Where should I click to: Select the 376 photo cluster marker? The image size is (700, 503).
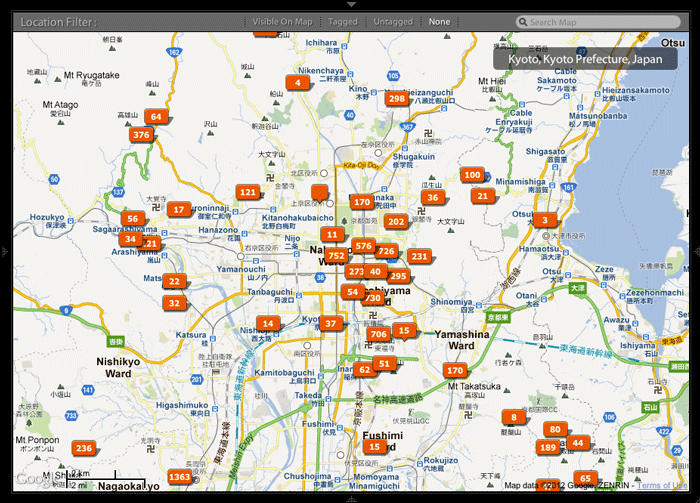tap(141, 135)
